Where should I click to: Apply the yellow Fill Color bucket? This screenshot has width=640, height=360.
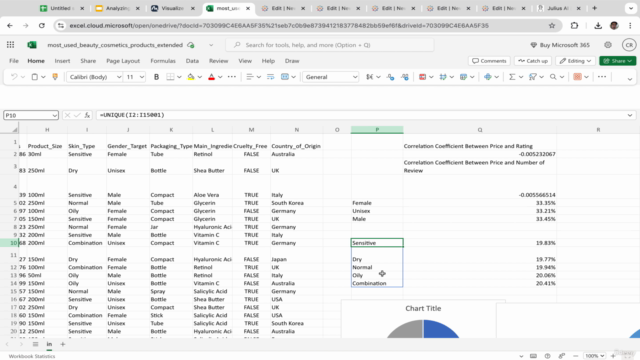[191, 77]
